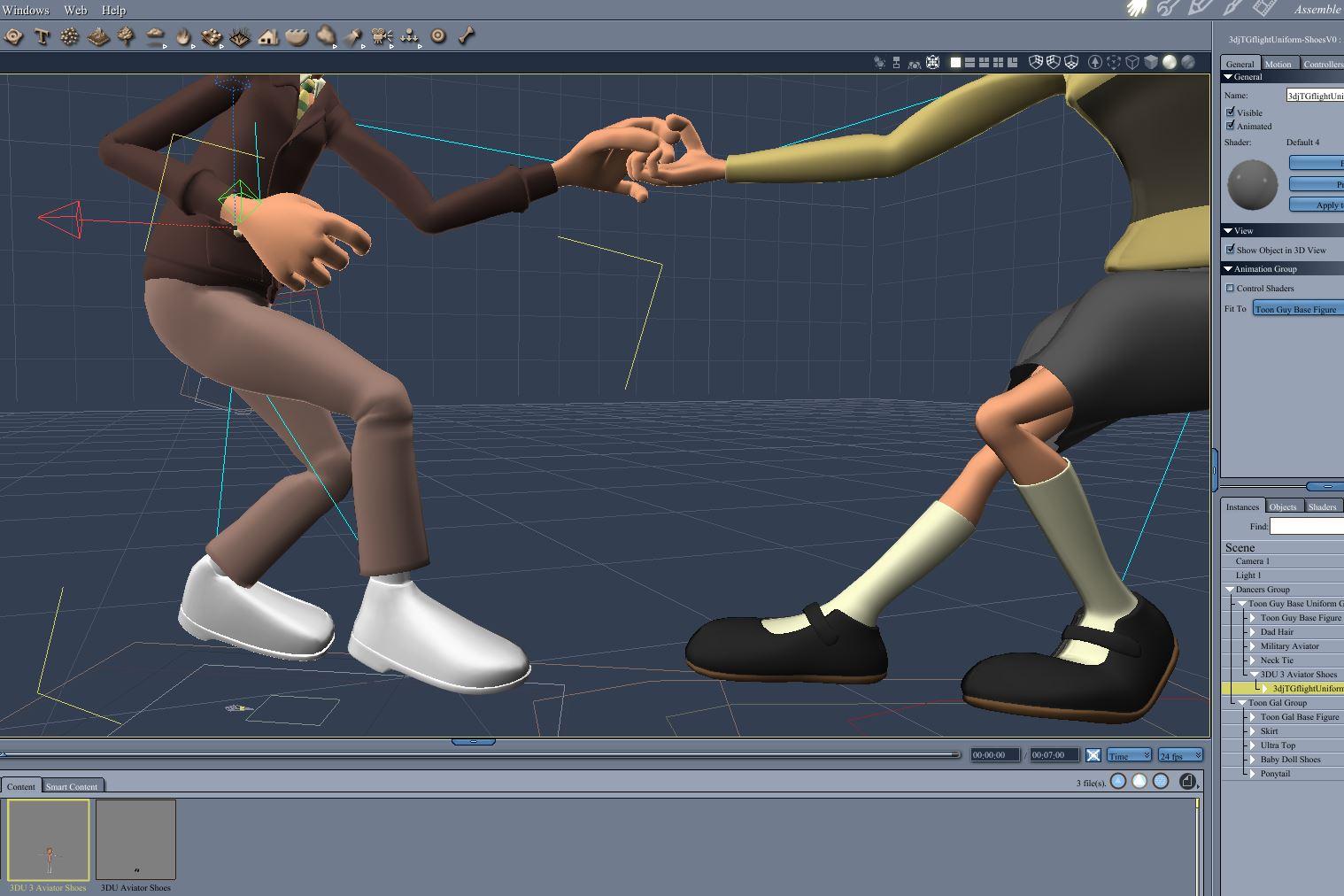
Task: Open the Assemble room hand icon
Action: coord(1137,8)
